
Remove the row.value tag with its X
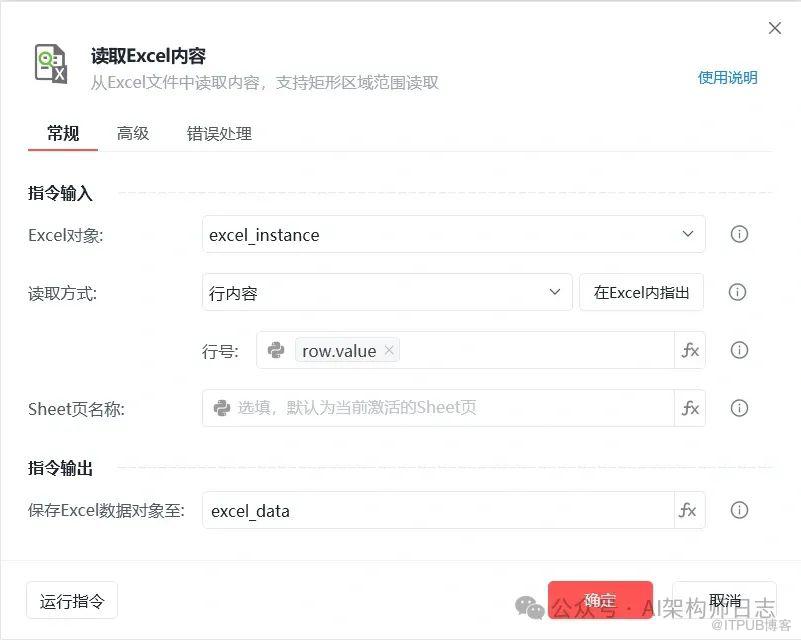coord(389,350)
